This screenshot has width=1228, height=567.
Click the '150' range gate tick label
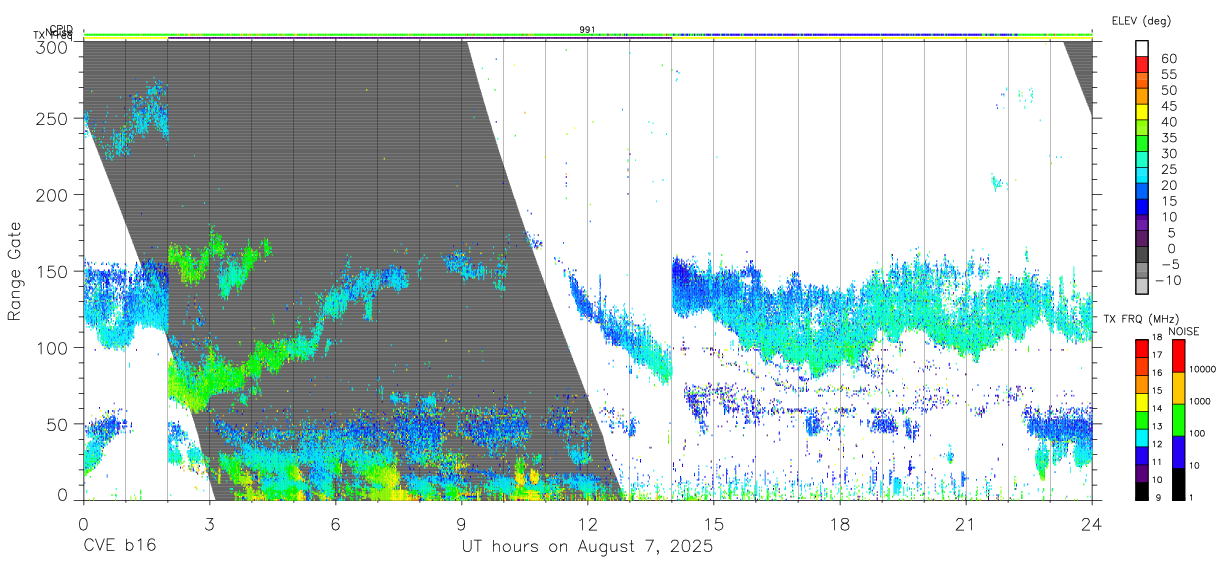(54, 271)
